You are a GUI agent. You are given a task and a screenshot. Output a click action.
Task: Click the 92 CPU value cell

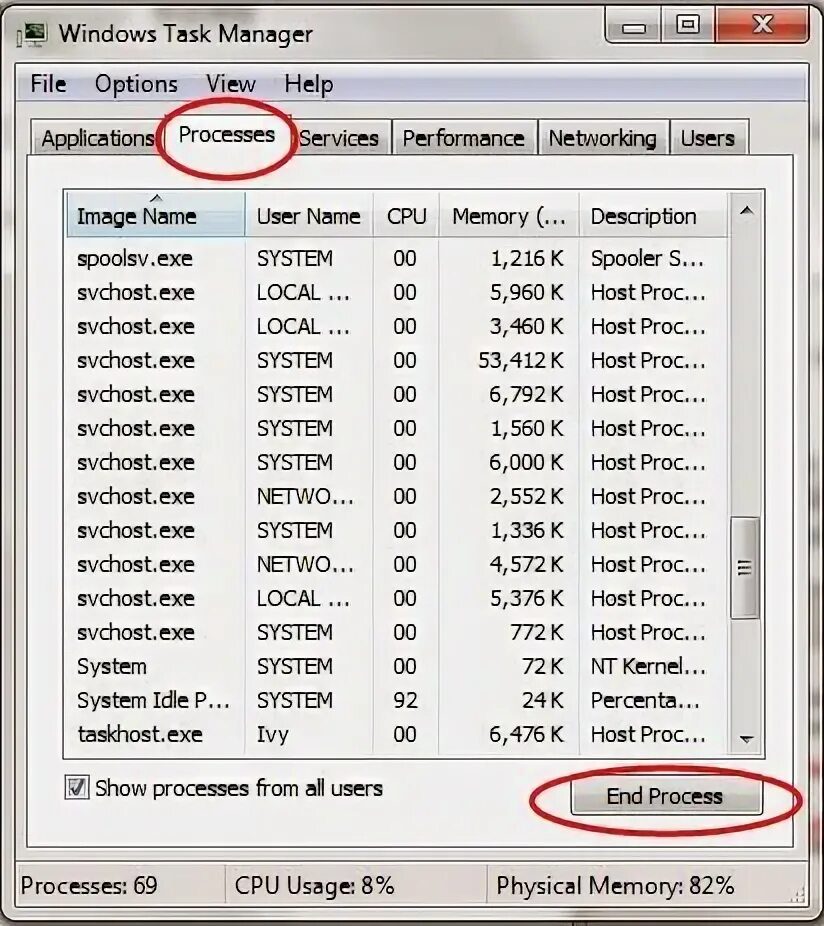(405, 700)
